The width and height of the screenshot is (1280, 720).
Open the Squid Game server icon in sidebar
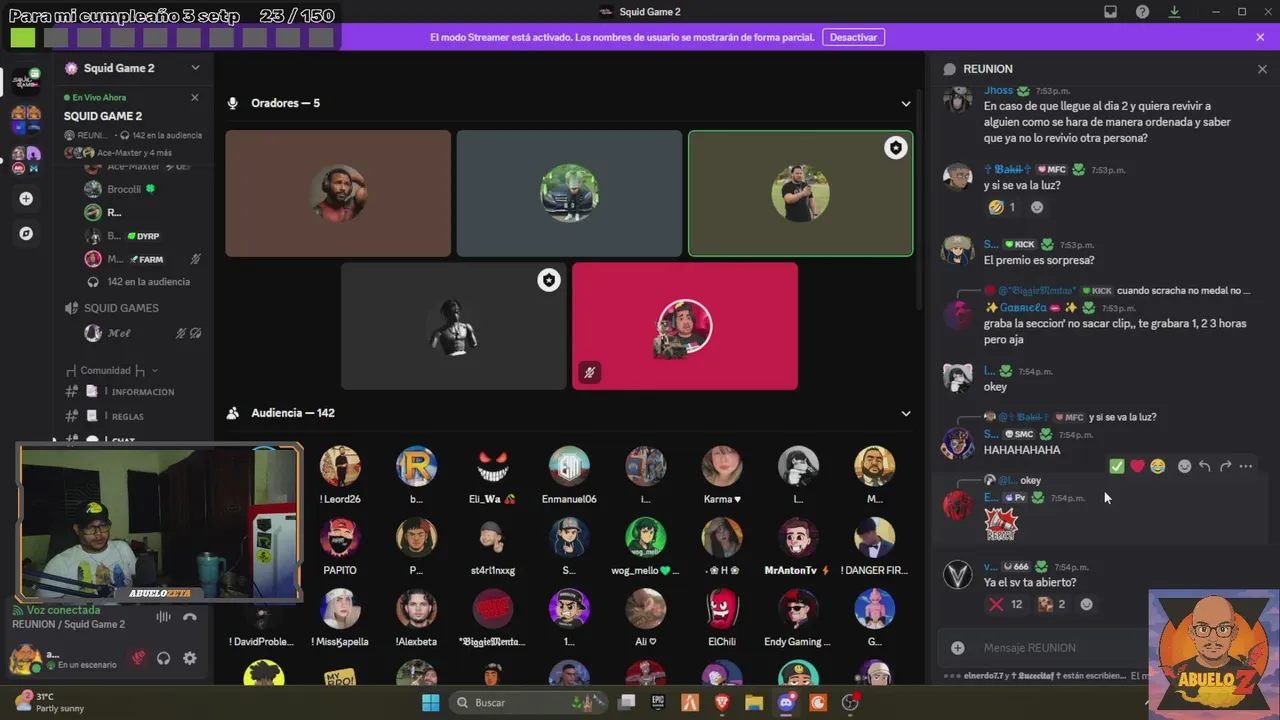26,81
